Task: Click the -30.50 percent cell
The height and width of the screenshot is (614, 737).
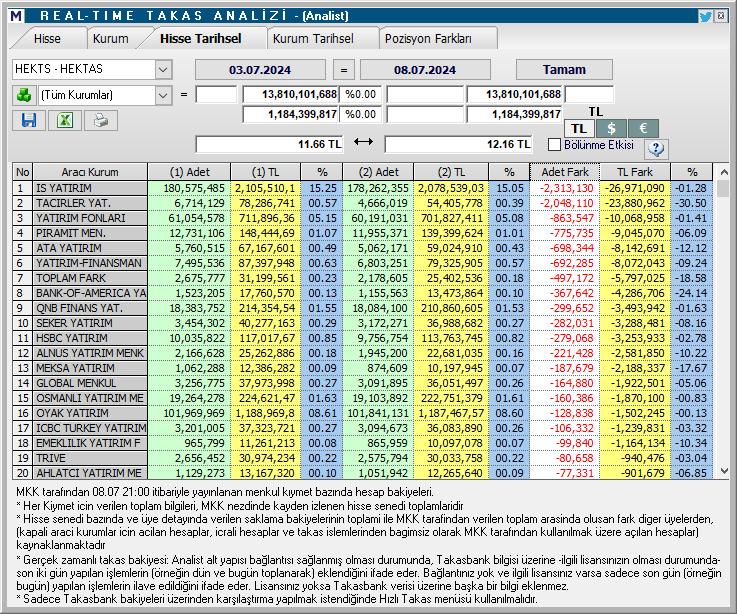Action: pyautogui.click(x=691, y=203)
